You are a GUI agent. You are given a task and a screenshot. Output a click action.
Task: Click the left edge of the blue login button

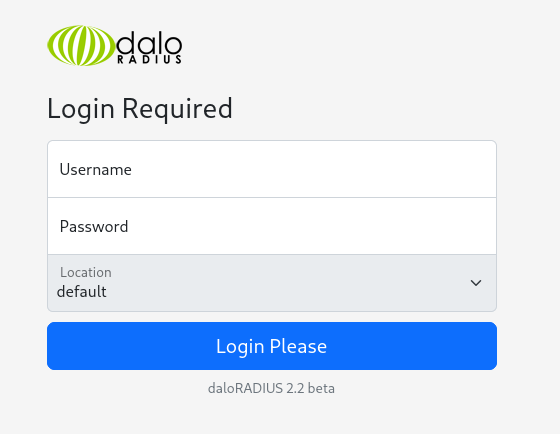tap(54, 346)
